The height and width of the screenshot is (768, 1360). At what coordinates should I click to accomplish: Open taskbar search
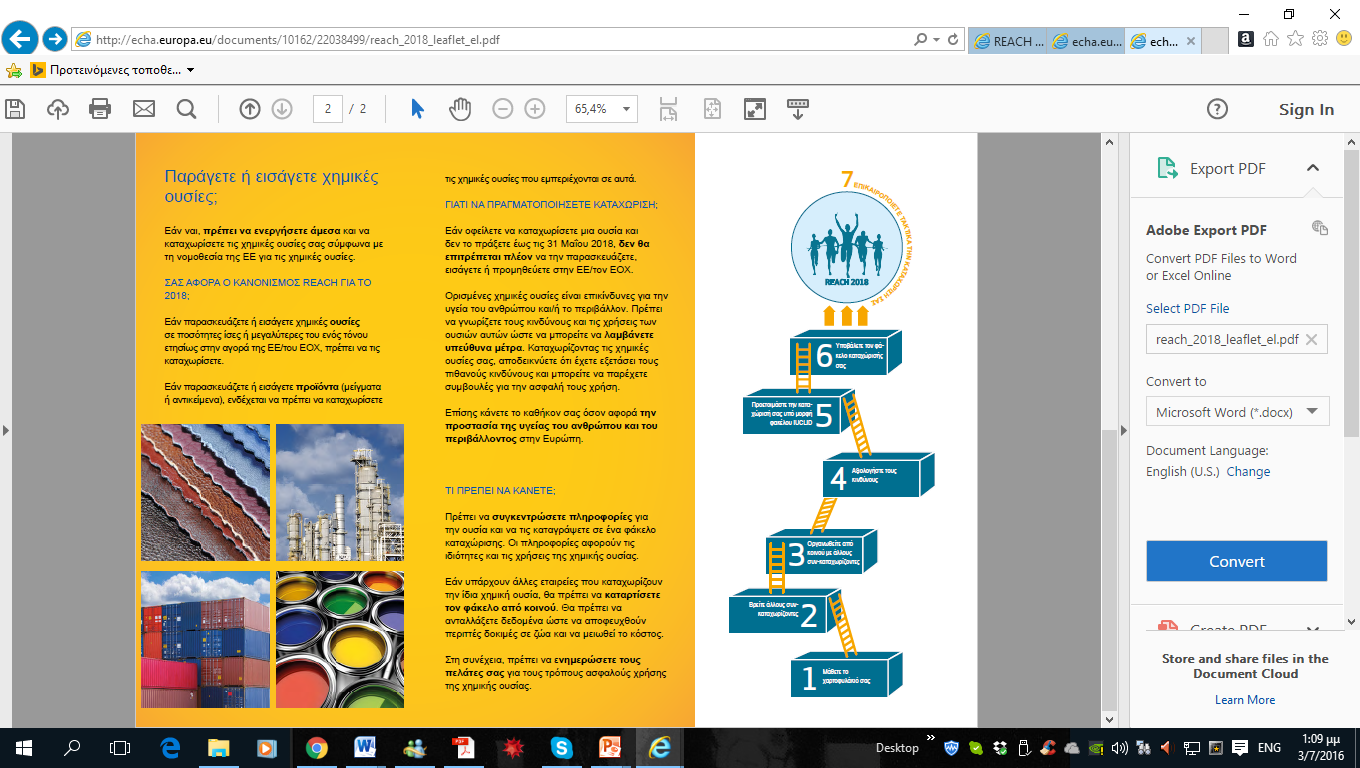click(x=72, y=747)
